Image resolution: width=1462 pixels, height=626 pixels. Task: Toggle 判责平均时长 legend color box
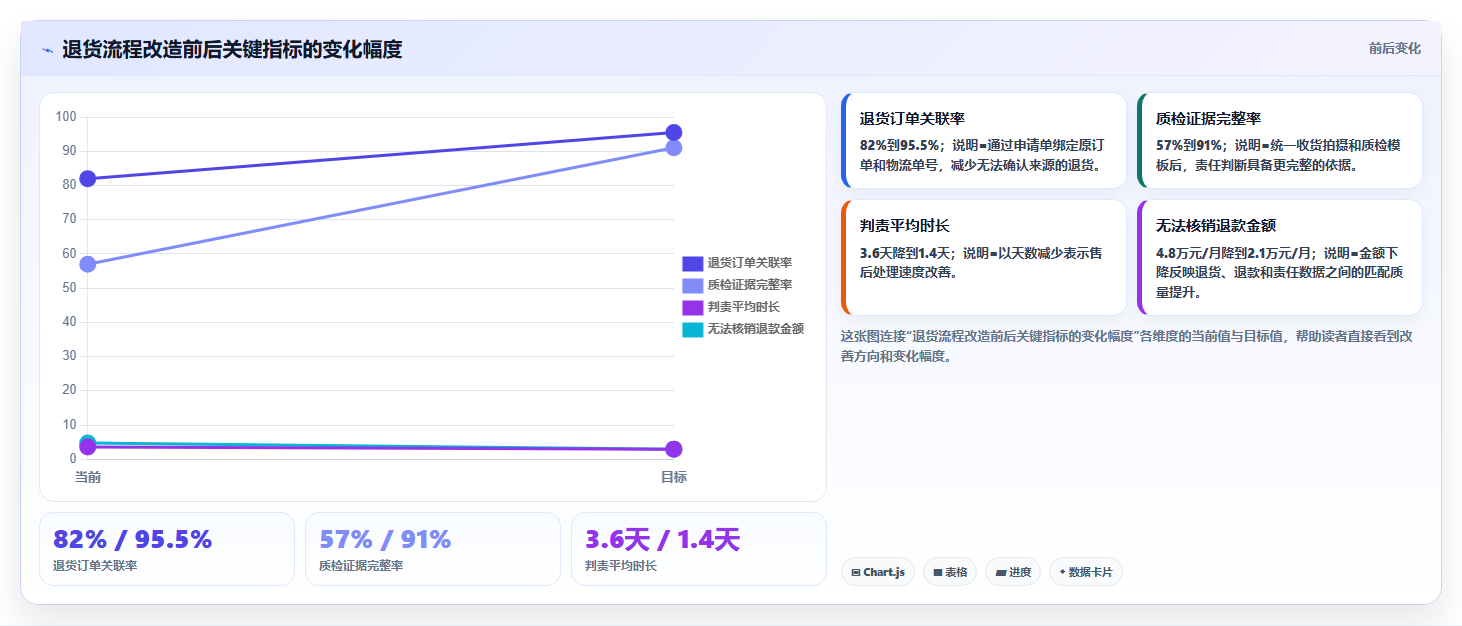(x=693, y=307)
